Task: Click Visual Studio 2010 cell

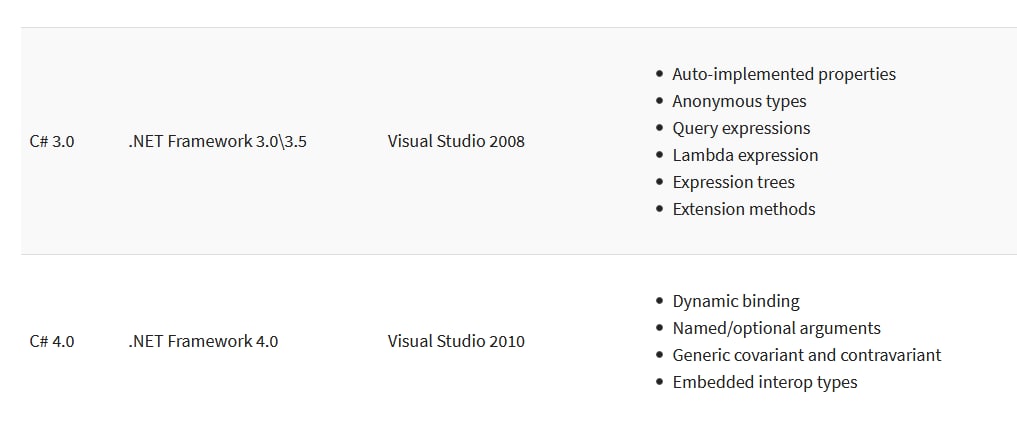Action: 456,342
